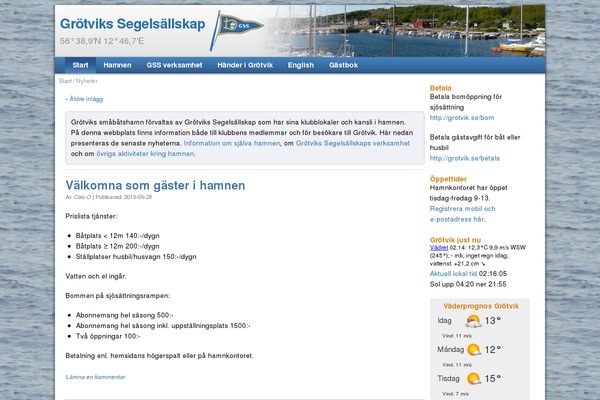The height and width of the screenshot is (400, 600).
Task: Go to Äldre inlägg
Action: [x=84, y=99]
